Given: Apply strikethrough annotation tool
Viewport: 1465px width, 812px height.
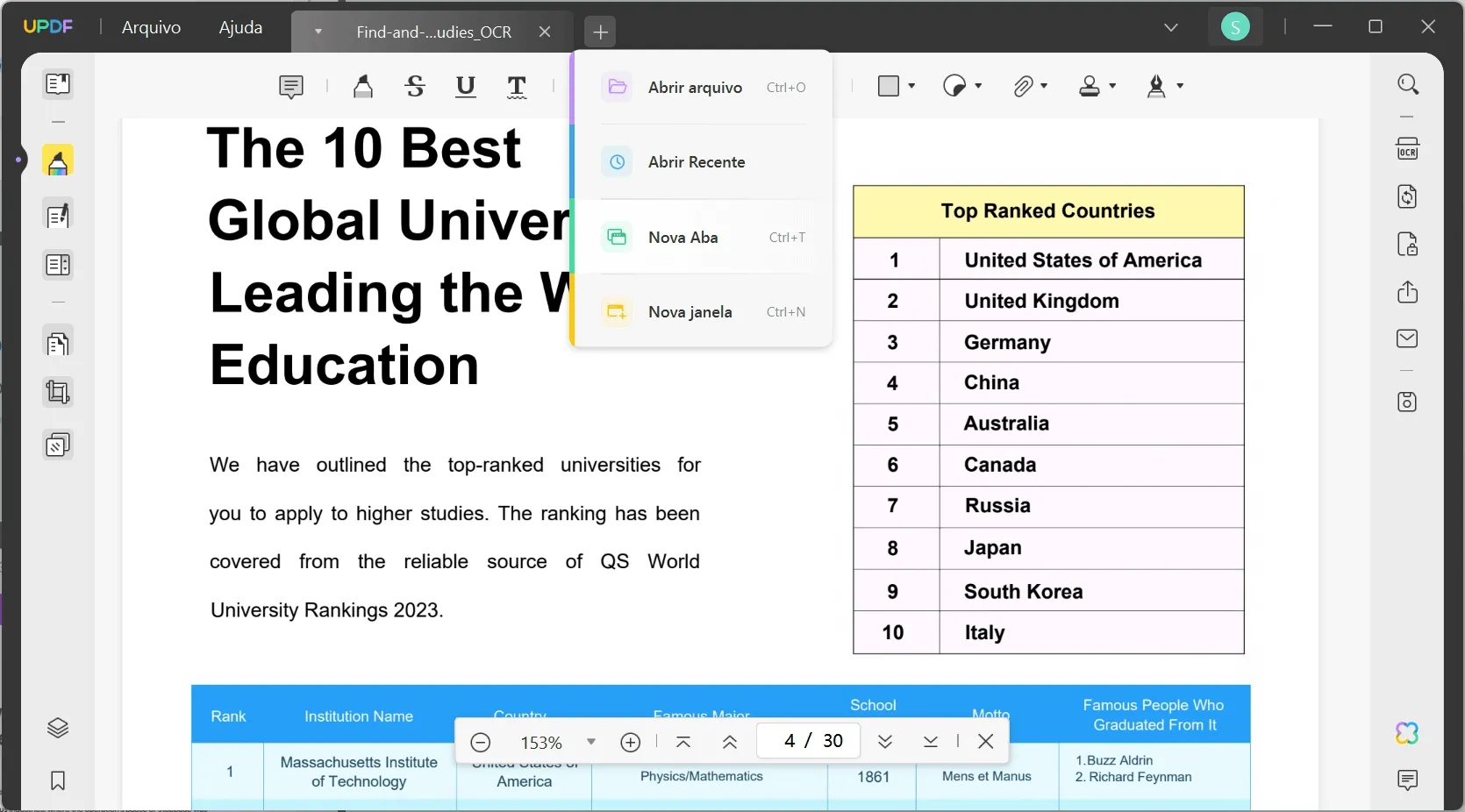Looking at the screenshot, I should coord(415,86).
